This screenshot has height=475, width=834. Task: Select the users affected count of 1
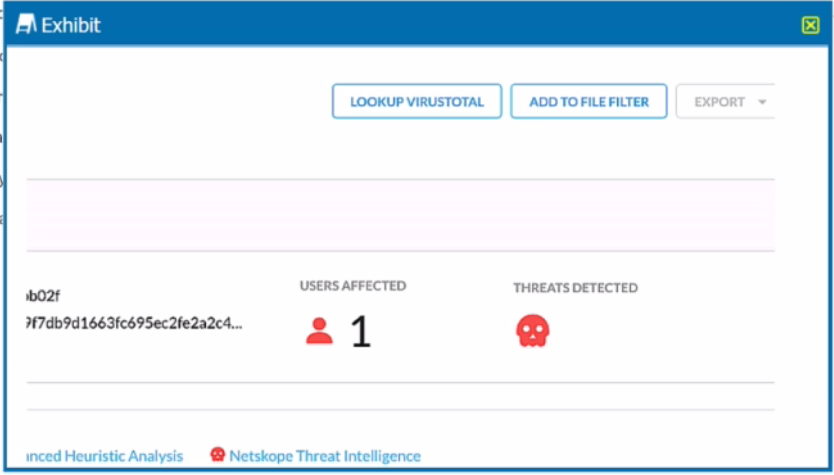pyautogui.click(x=360, y=332)
